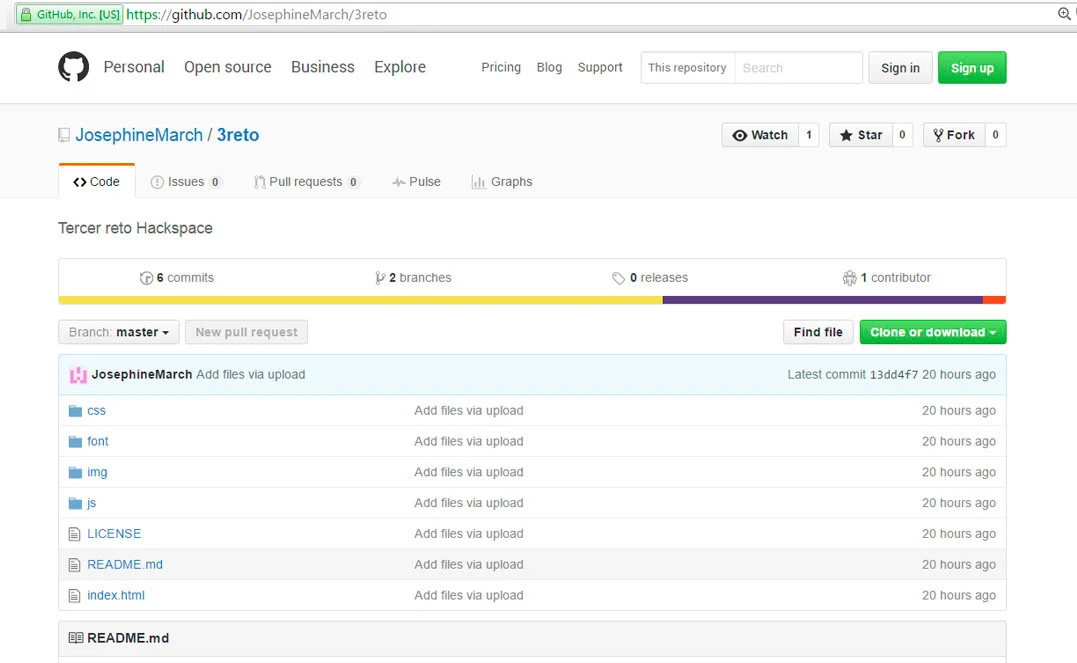The image size is (1077, 663).
Task: Click the README.md file icon in list
Action: point(74,565)
